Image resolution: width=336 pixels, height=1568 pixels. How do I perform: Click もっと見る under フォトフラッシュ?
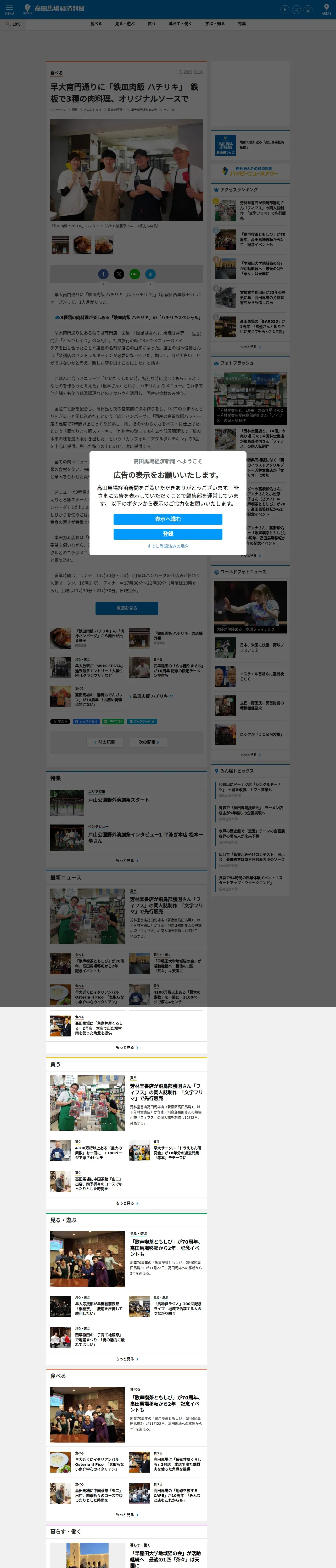pyautogui.click(x=251, y=556)
